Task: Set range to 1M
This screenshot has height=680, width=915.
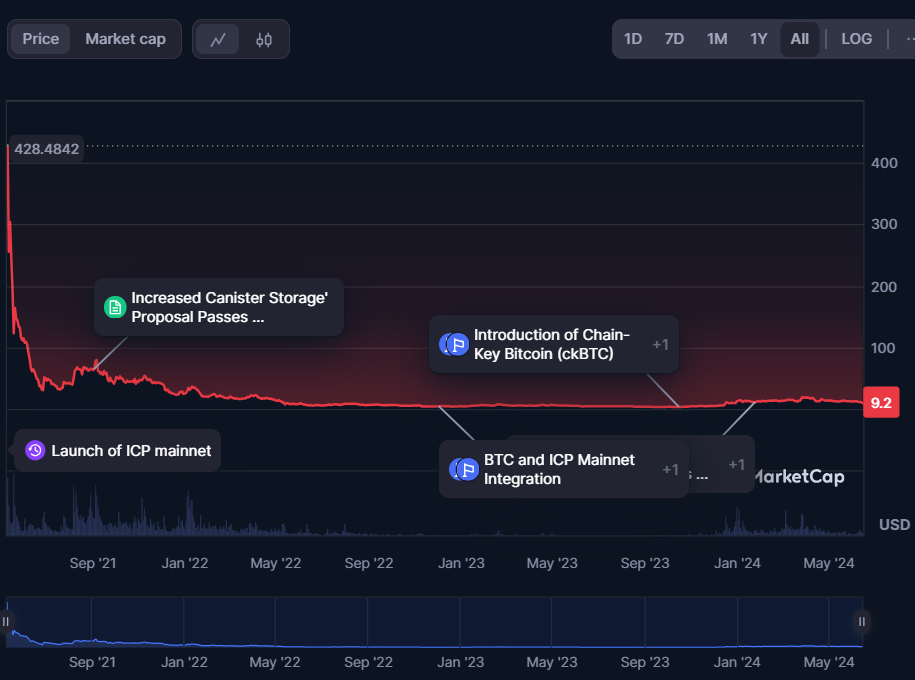Action: [717, 39]
